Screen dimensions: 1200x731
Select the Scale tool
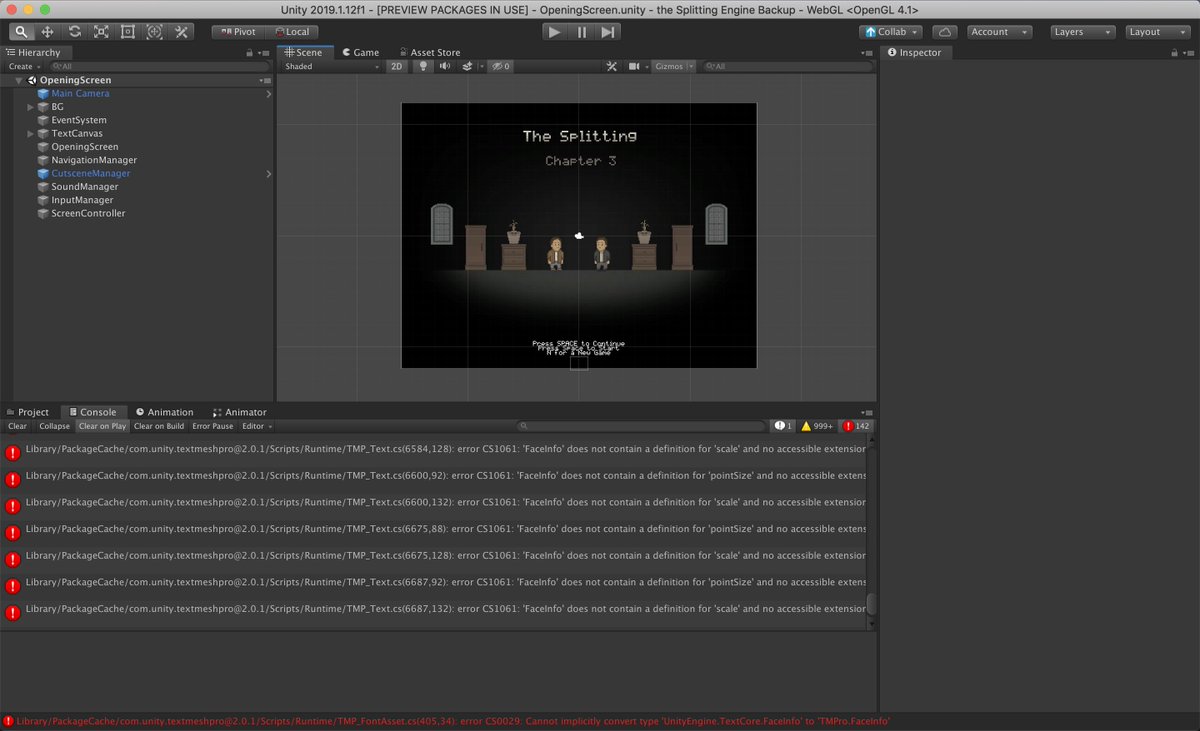(101, 32)
